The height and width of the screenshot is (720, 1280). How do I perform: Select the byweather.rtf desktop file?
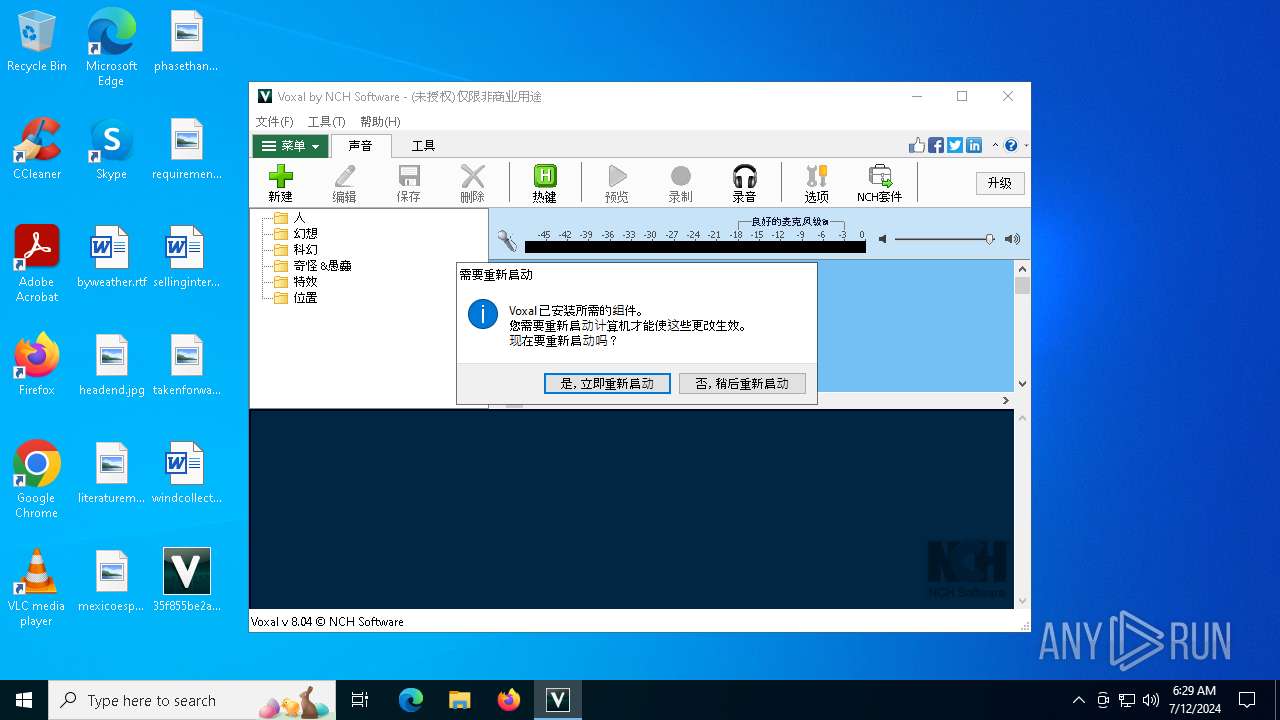click(x=111, y=258)
